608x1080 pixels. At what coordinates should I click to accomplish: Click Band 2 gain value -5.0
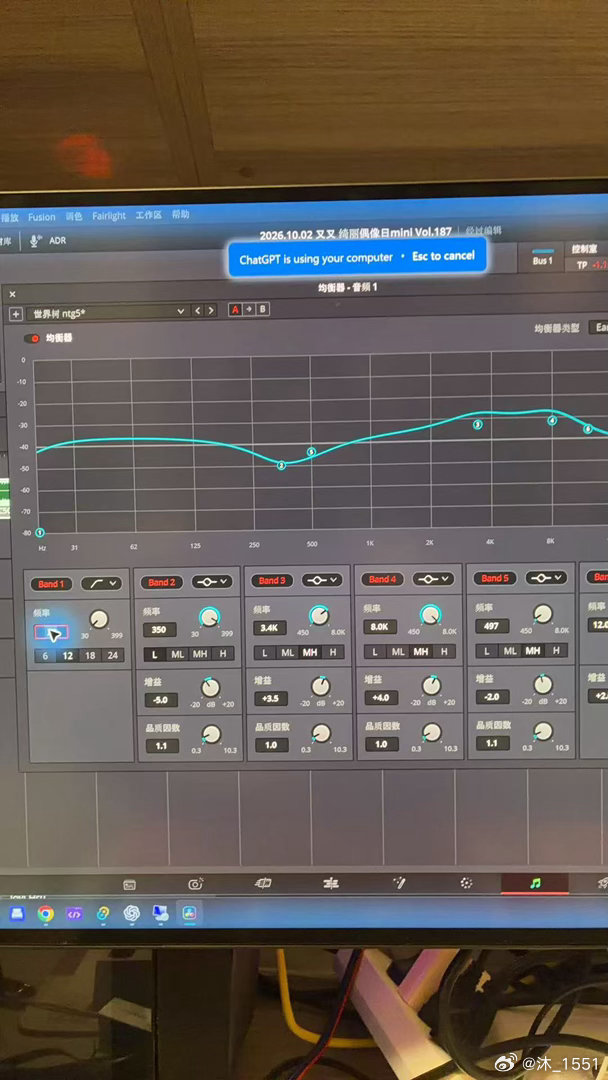coord(162,700)
